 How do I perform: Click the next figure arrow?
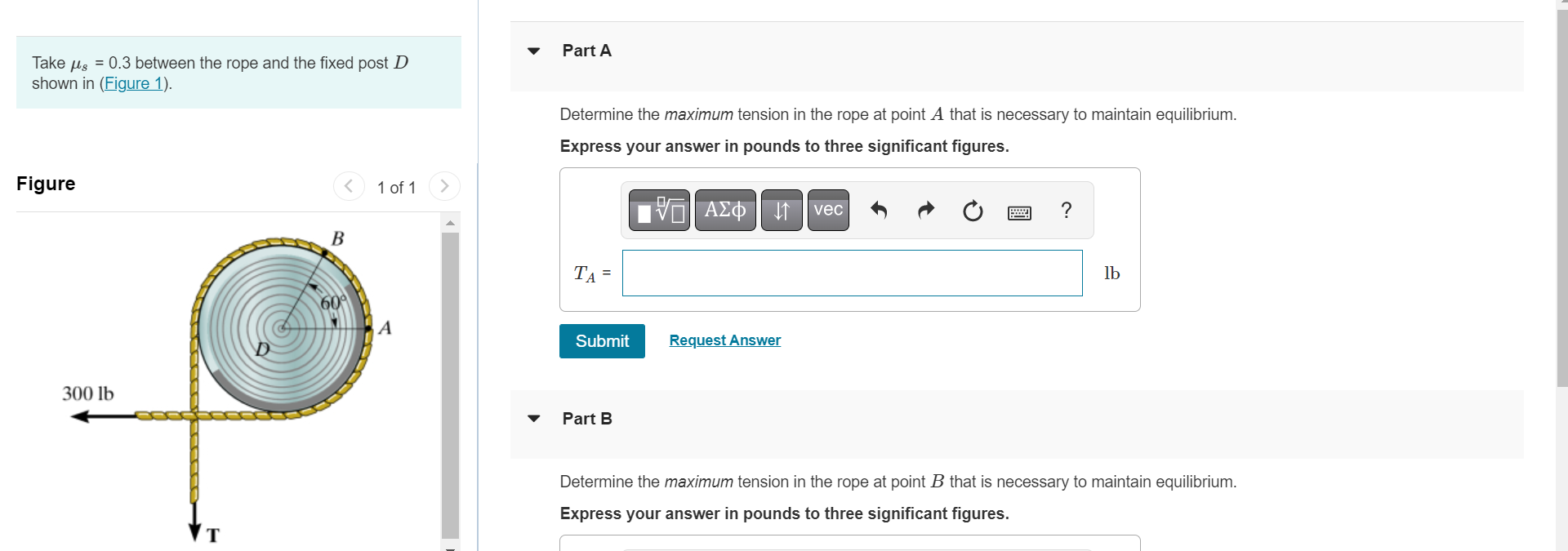[x=443, y=186]
